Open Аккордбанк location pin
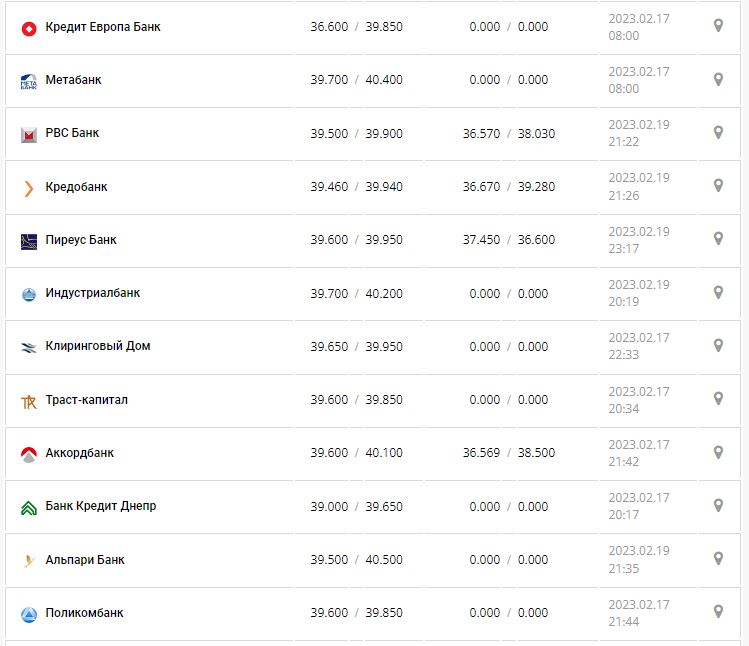 coord(717,452)
